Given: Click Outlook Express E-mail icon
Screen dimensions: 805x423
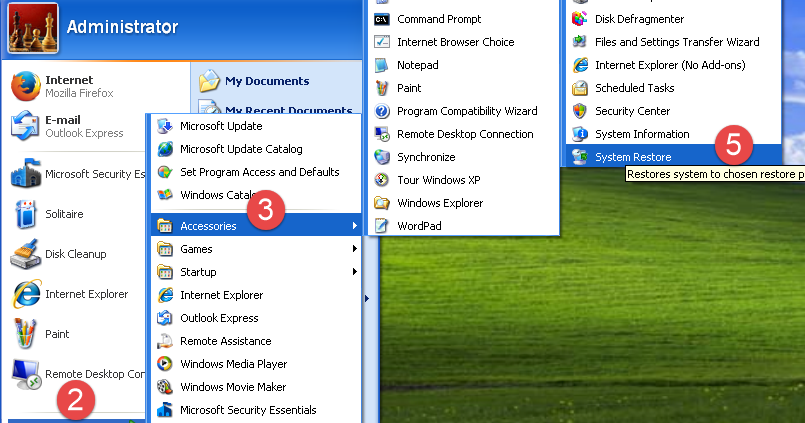Looking at the screenshot, I should point(25,126).
